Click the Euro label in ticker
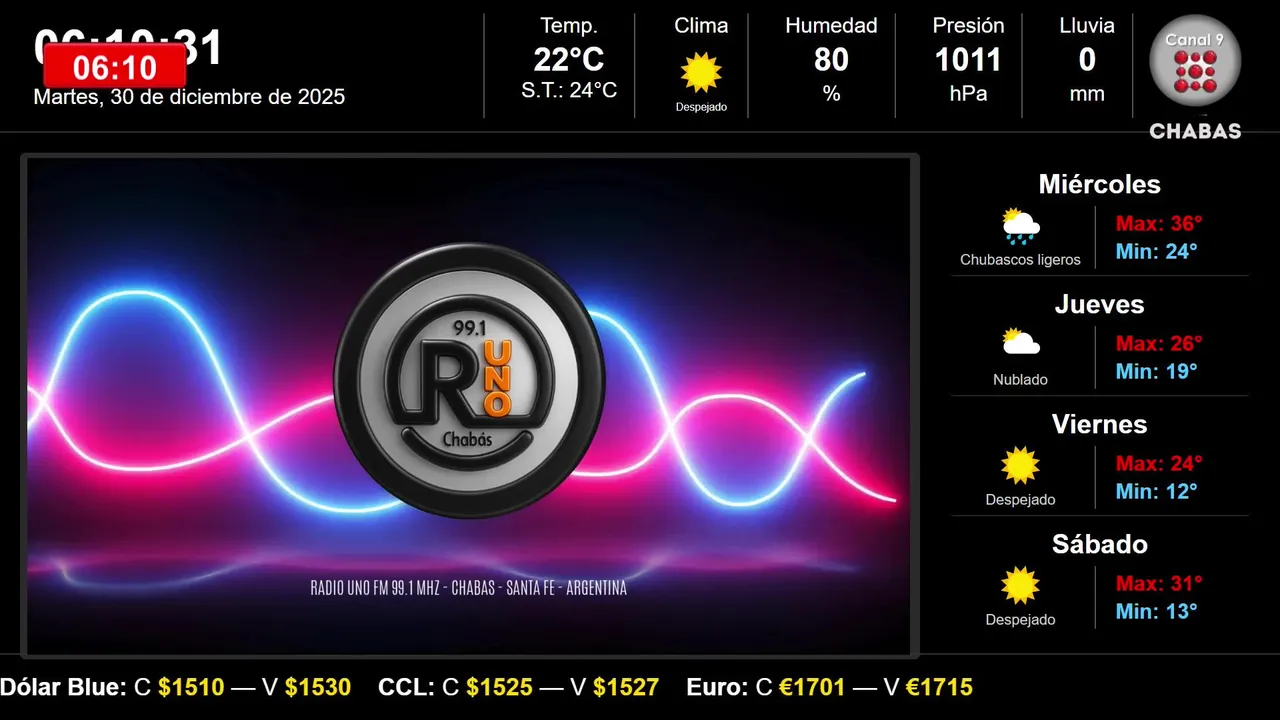Viewport: 1280px width, 720px height. pos(717,687)
